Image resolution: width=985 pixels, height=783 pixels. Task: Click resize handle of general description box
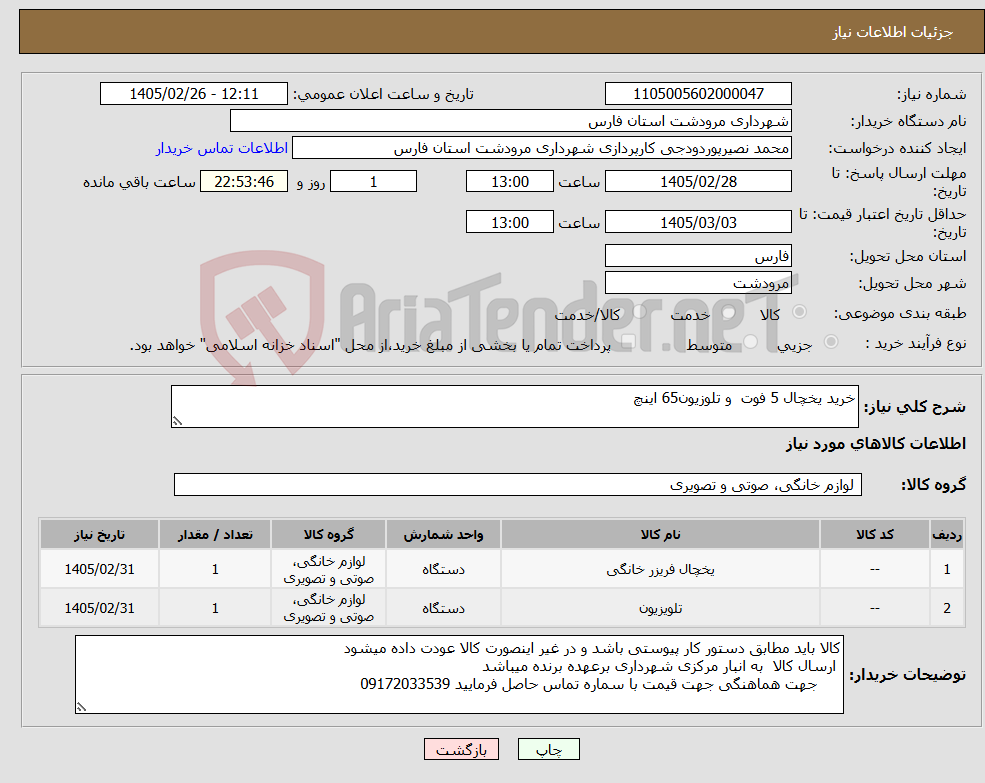pyautogui.click(x=177, y=422)
